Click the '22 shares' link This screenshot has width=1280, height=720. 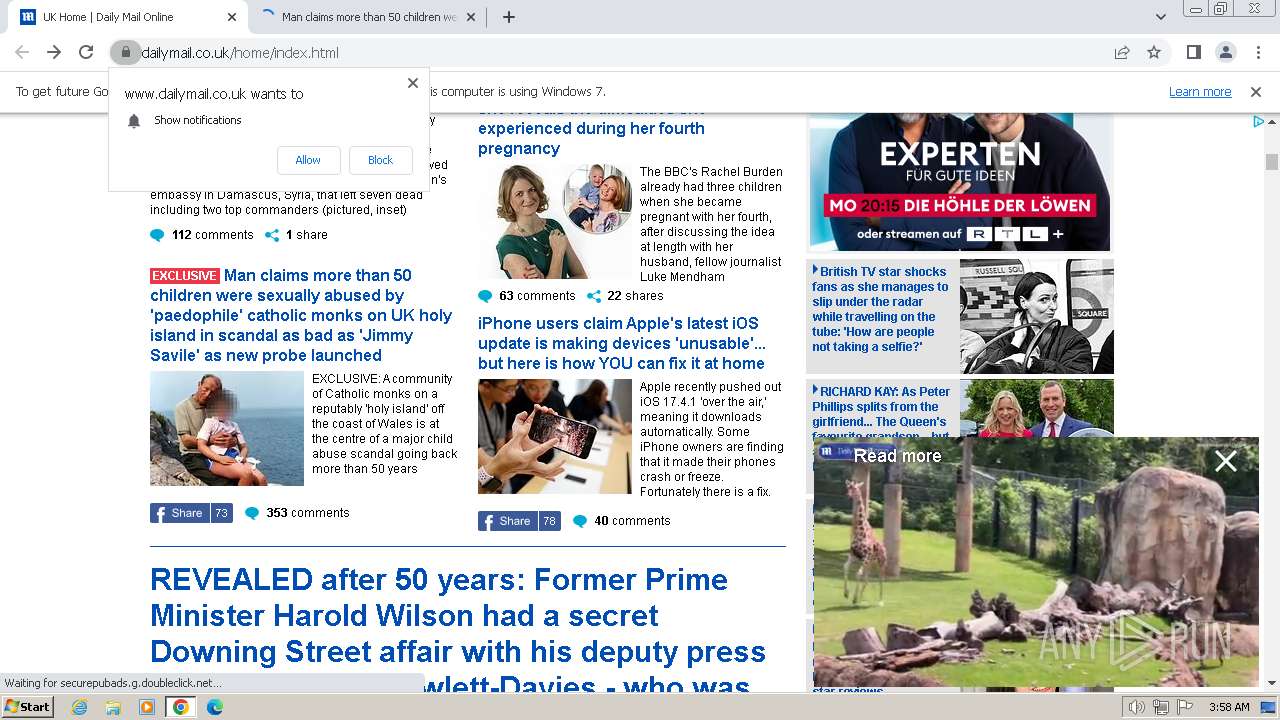625,296
